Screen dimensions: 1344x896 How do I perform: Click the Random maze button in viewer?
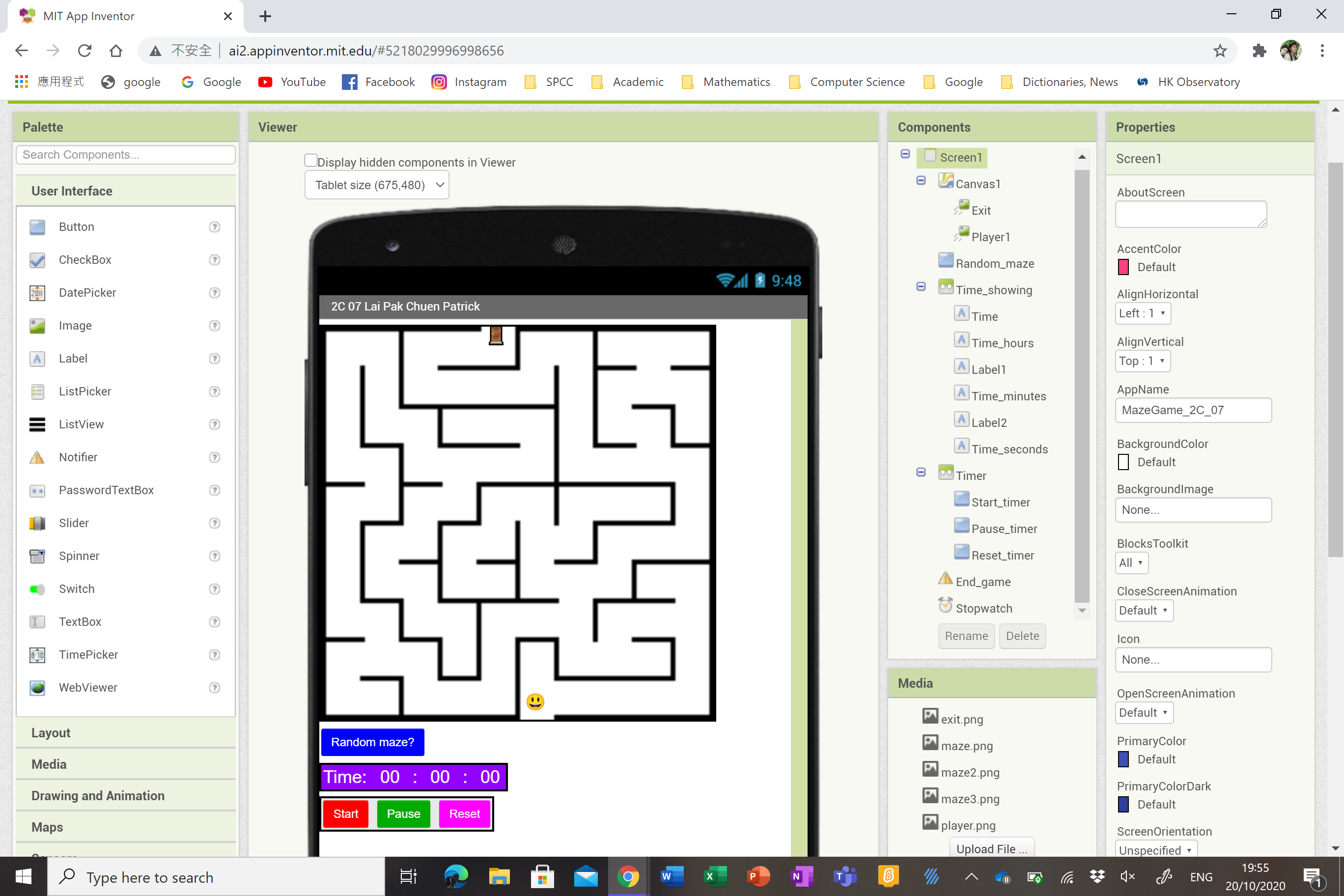pyautogui.click(x=373, y=742)
